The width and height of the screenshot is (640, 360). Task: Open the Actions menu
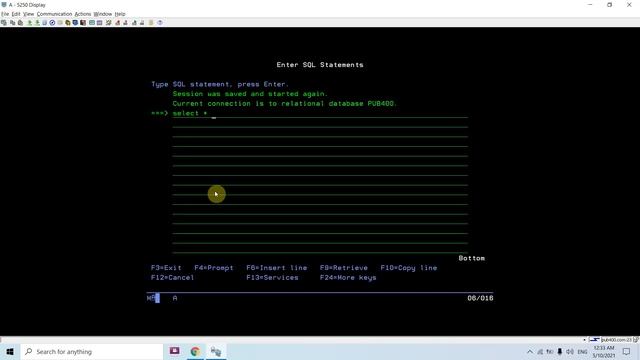(83, 14)
